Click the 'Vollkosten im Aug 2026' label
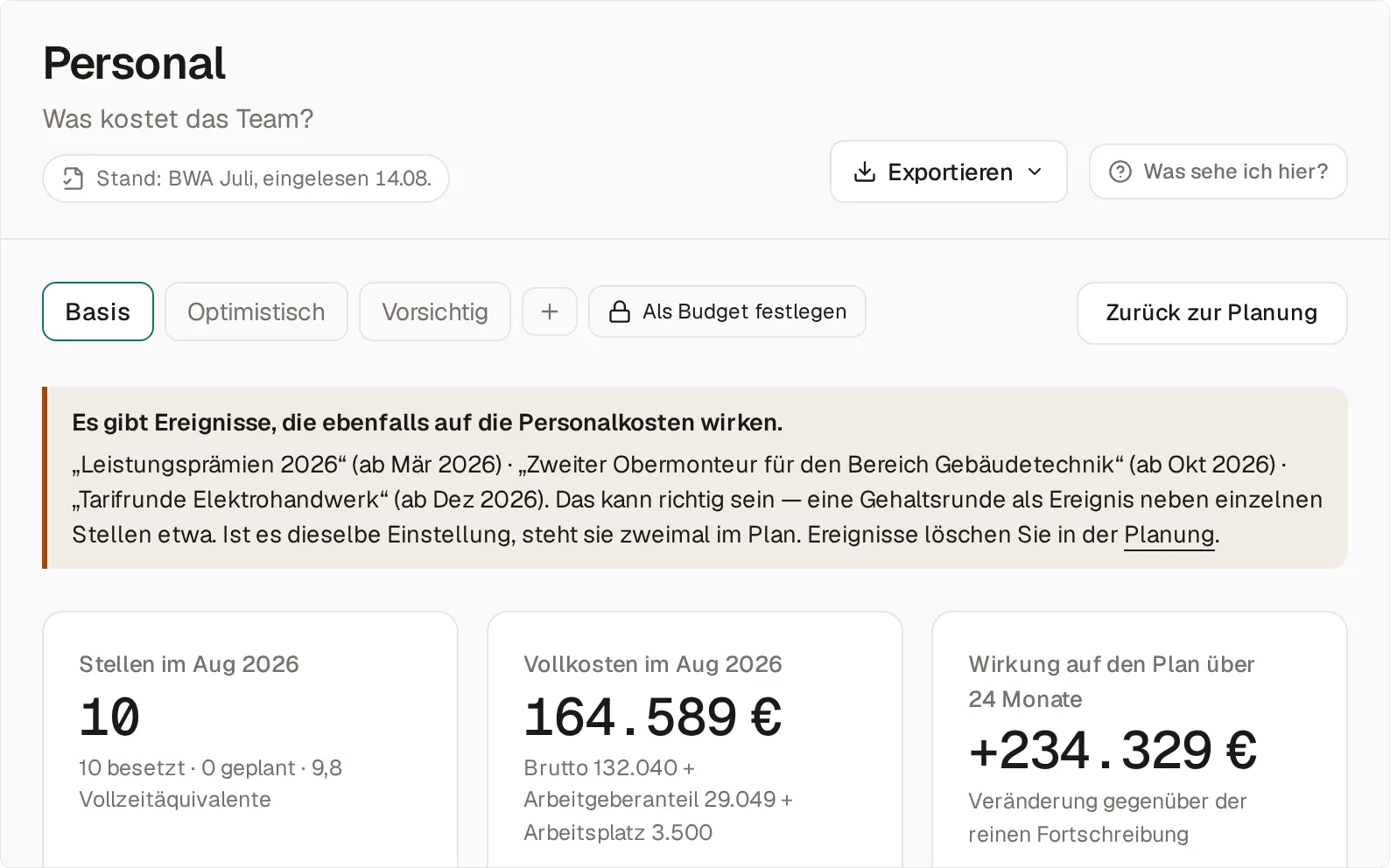This screenshot has width=1390, height=868. point(653,664)
